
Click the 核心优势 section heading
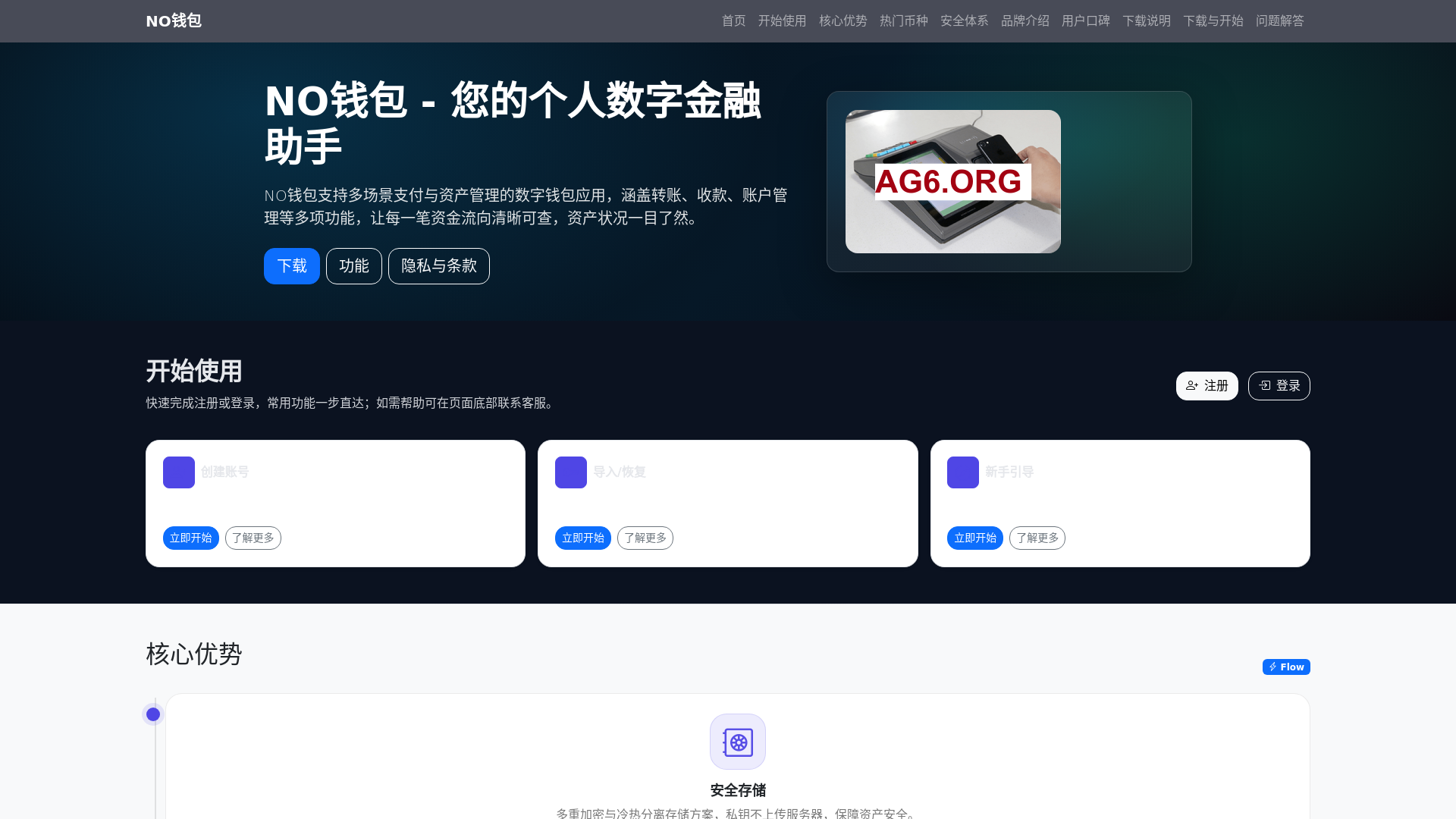(x=194, y=654)
